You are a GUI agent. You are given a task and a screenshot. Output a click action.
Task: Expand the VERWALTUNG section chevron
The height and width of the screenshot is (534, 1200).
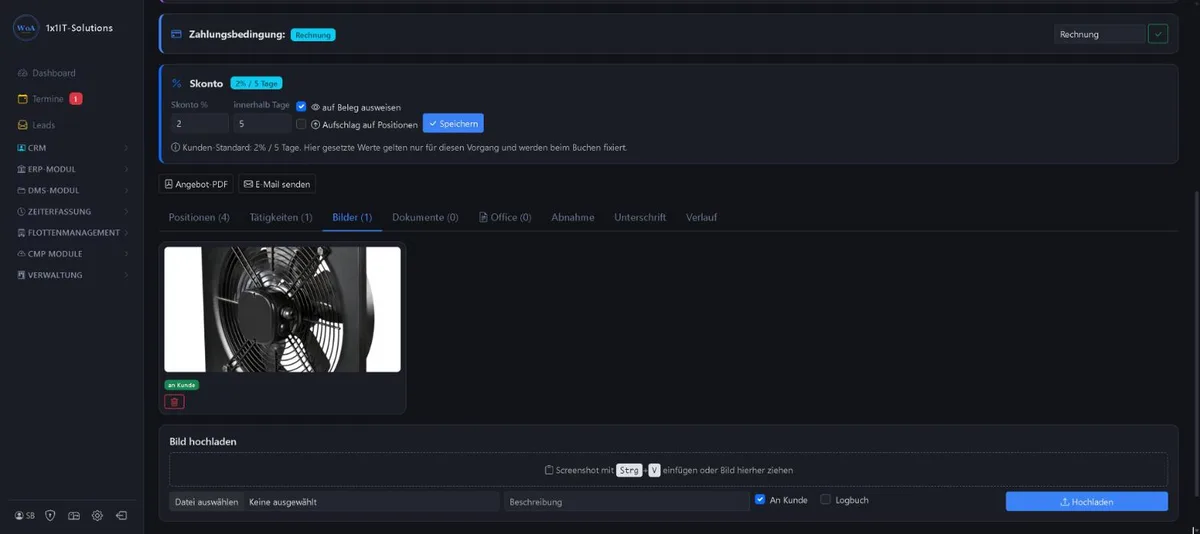pyautogui.click(x=126, y=275)
